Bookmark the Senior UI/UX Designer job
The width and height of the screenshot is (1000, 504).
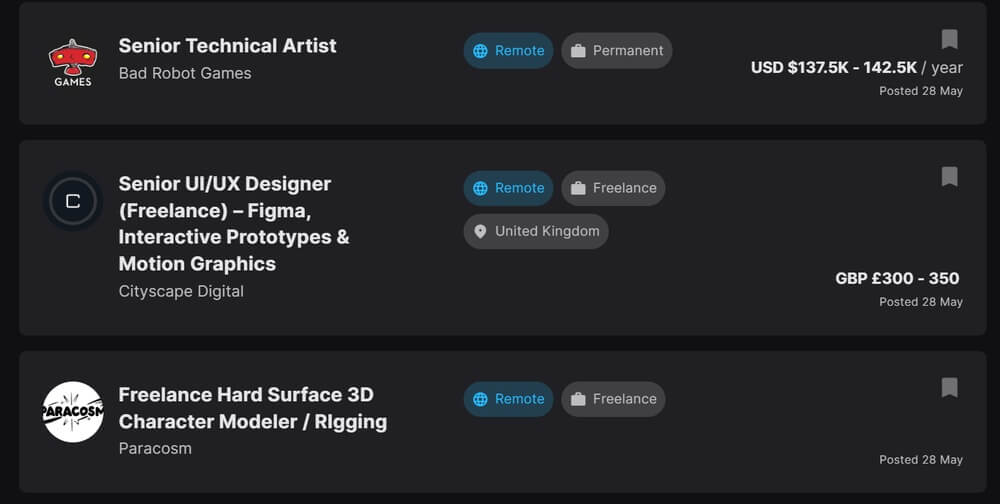(x=949, y=177)
